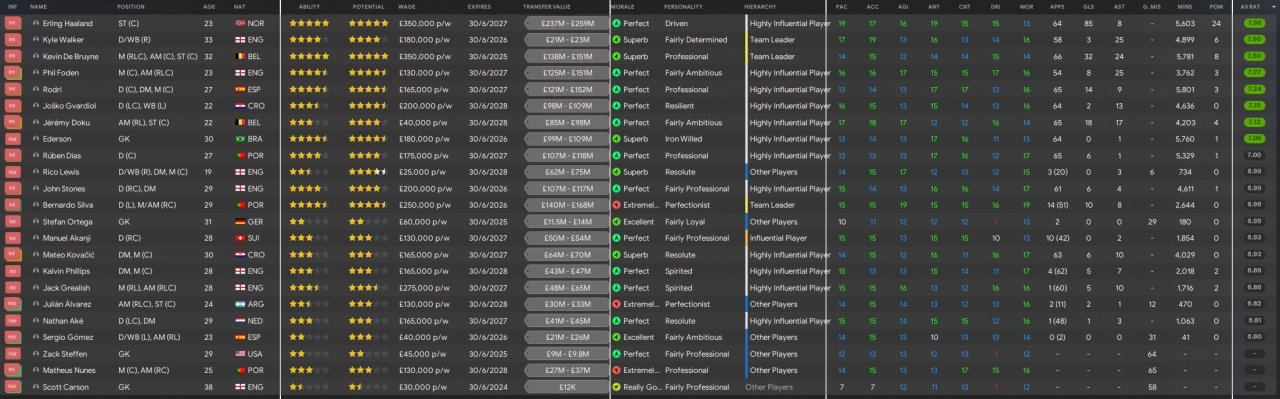The width and height of the screenshot is (1280, 399).
Task: Click the green morale icon for Erling Haaland
Action: tap(615, 23)
